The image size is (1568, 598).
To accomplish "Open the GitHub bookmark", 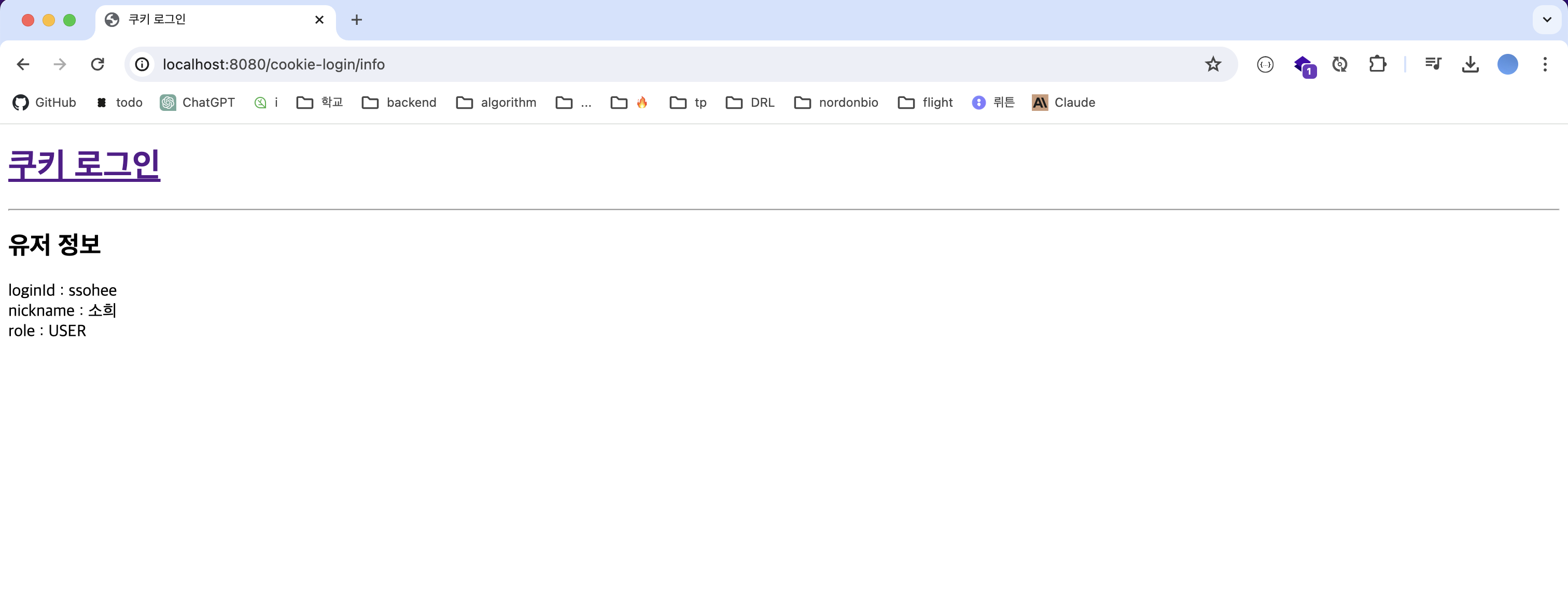I will tap(45, 103).
